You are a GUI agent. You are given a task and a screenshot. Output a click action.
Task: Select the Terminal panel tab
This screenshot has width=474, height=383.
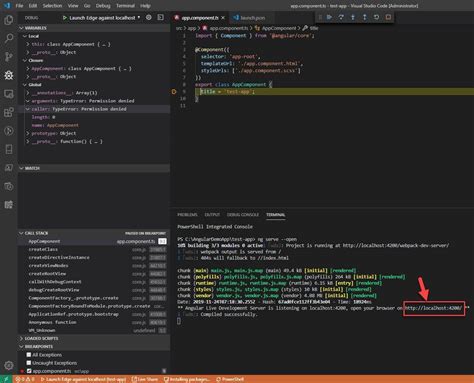[275, 215]
